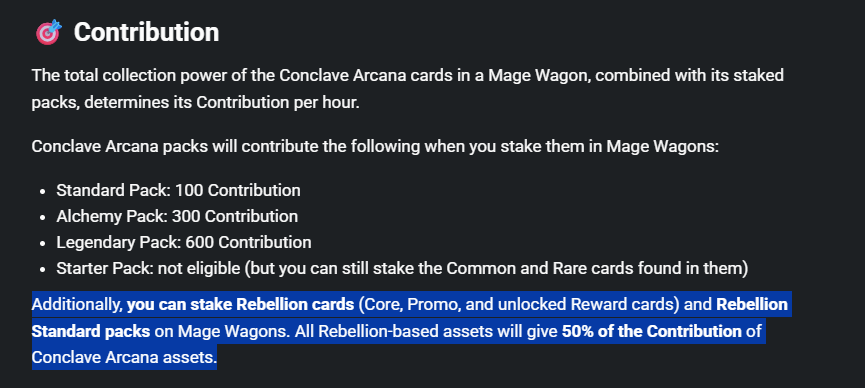Click bold text 'Standard packs'
Screen dimensions: 865x388
click(x=91, y=331)
